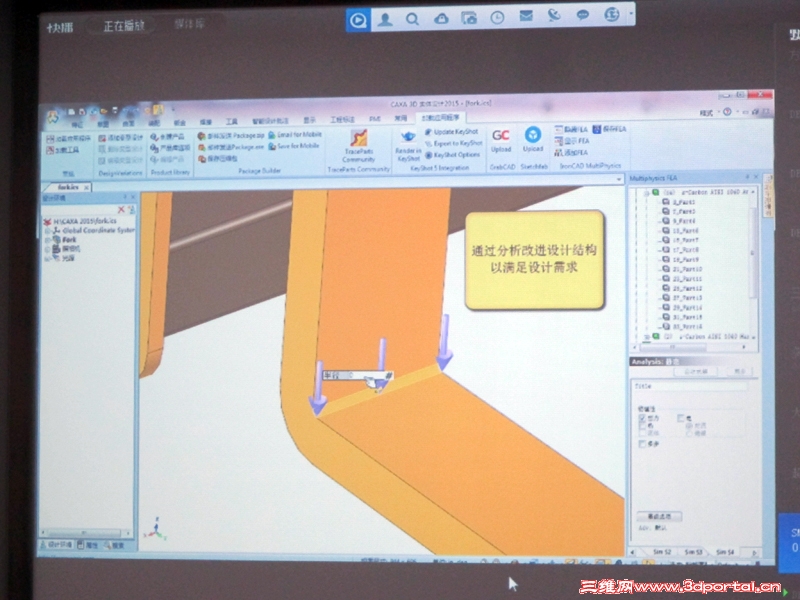Click the user profile icon in top bar
This screenshot has height=600, width=800.
point(385,20)
